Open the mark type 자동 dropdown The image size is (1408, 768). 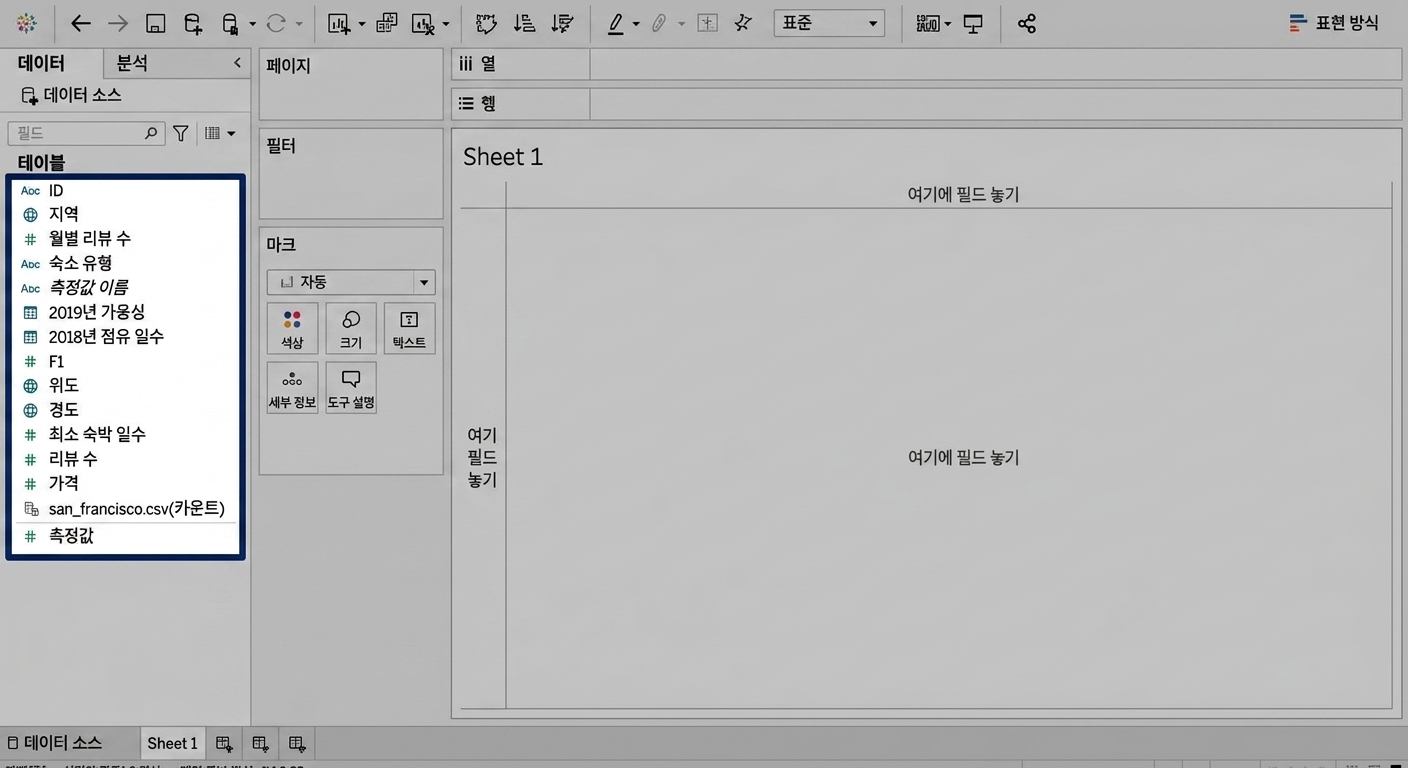(x=351, y=282)
